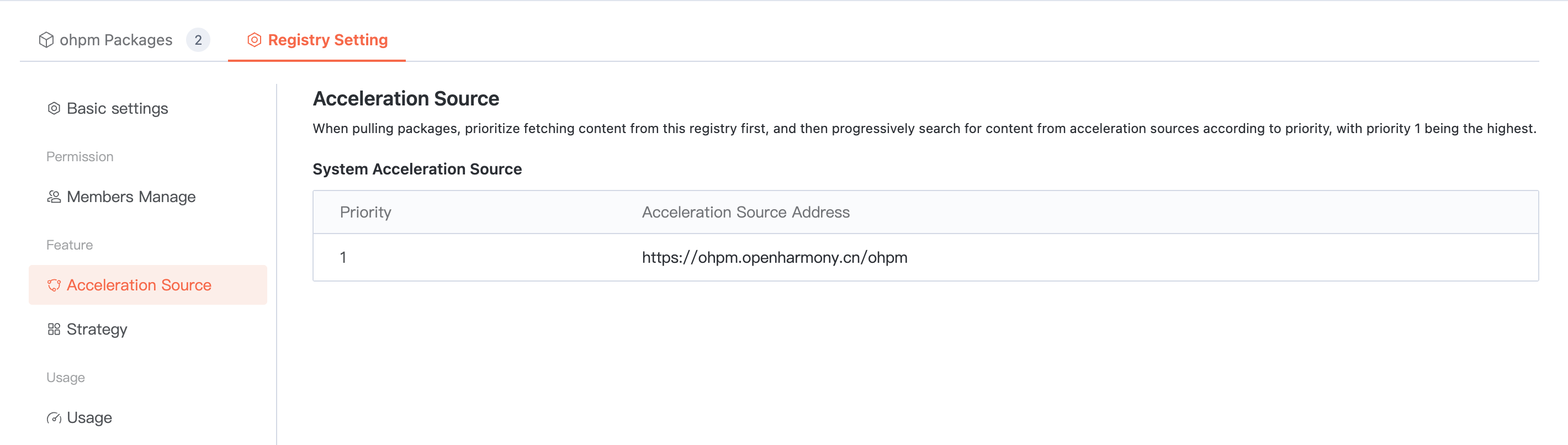Click the Members Manage people icon
Screen dimensions: 1568x445
click(x=54, y=197)
